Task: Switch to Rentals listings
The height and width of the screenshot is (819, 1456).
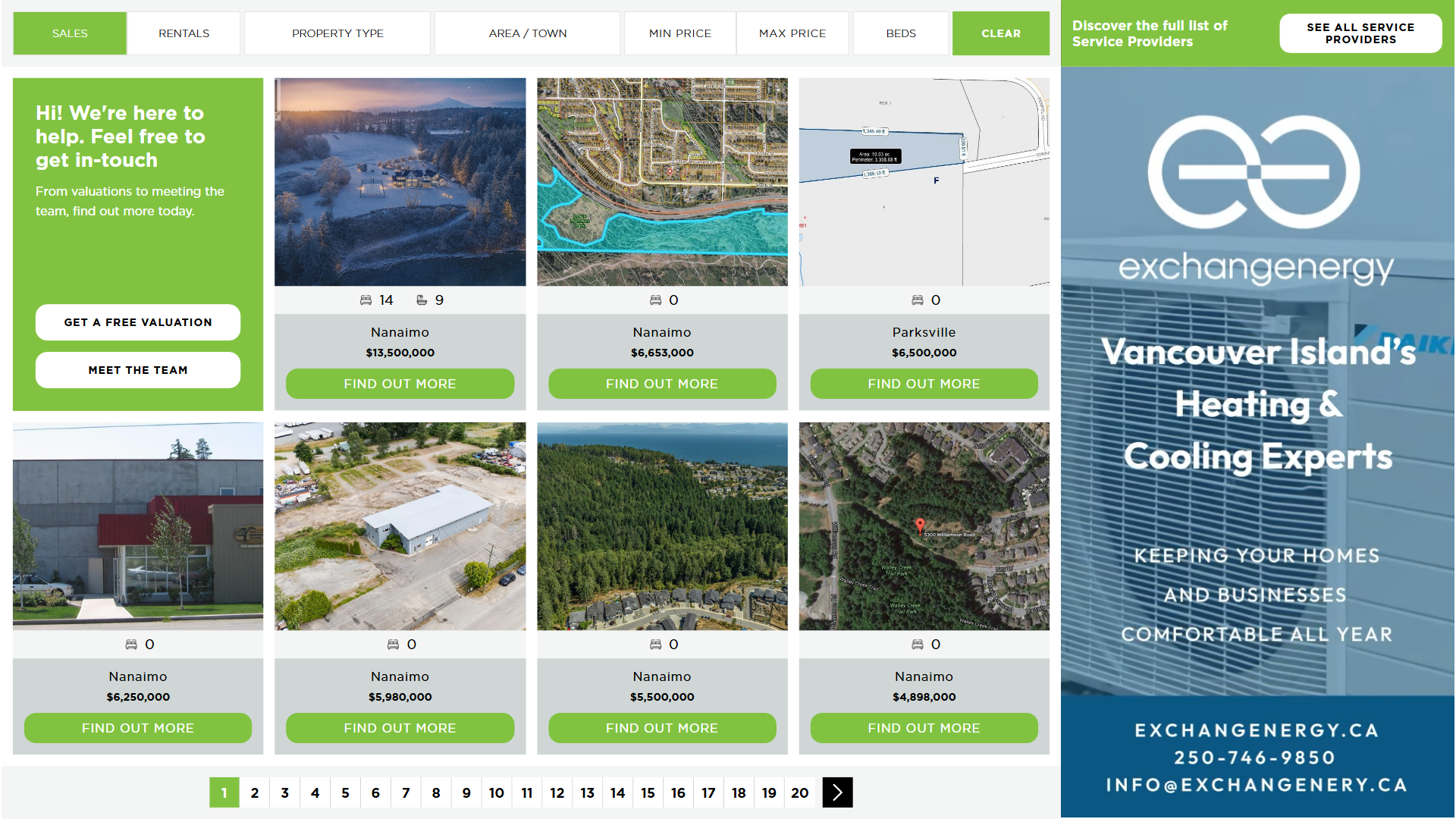Action: pos(184,33)
